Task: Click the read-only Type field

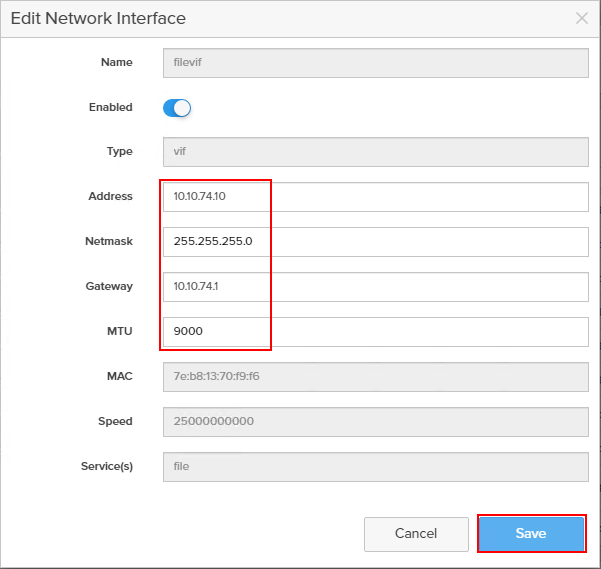Action: click(375, 152)
